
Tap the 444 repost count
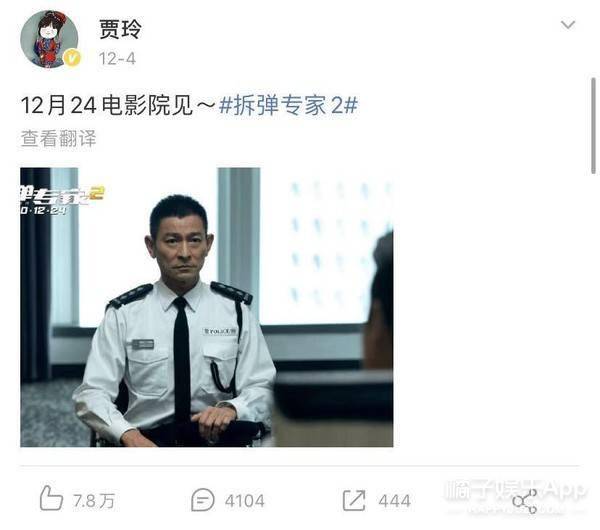tap(395, 501)
